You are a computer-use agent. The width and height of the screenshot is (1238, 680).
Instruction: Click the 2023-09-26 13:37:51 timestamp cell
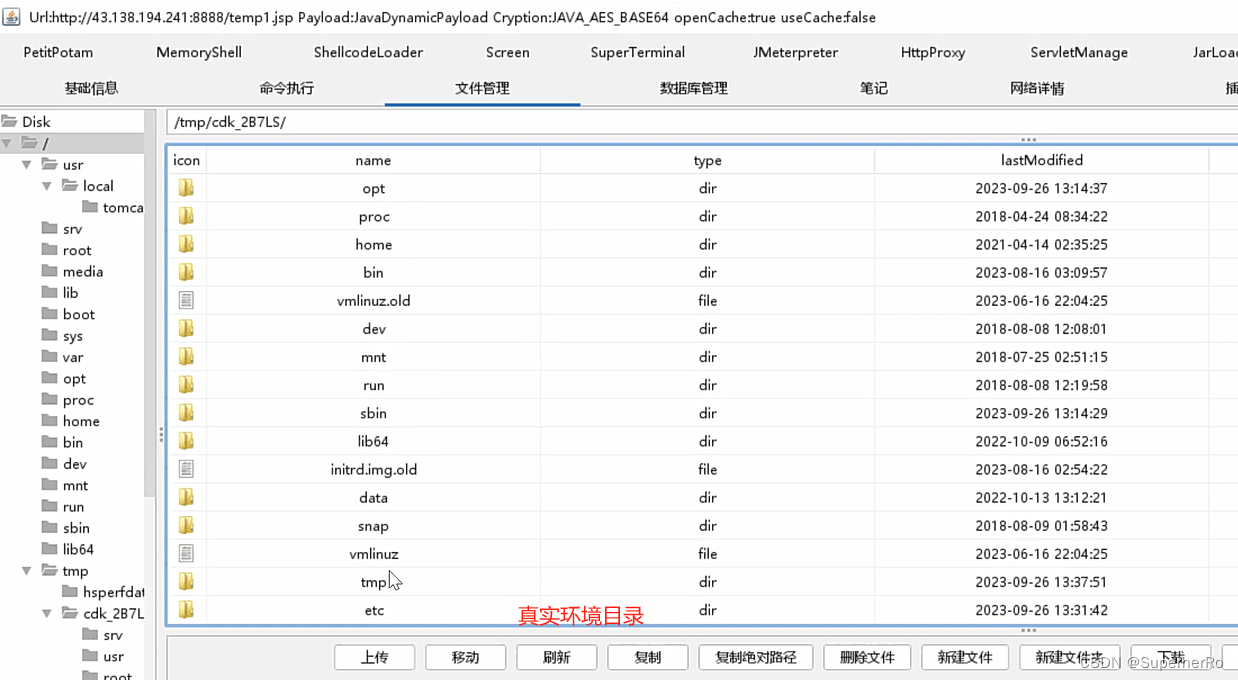(1042, 582)
